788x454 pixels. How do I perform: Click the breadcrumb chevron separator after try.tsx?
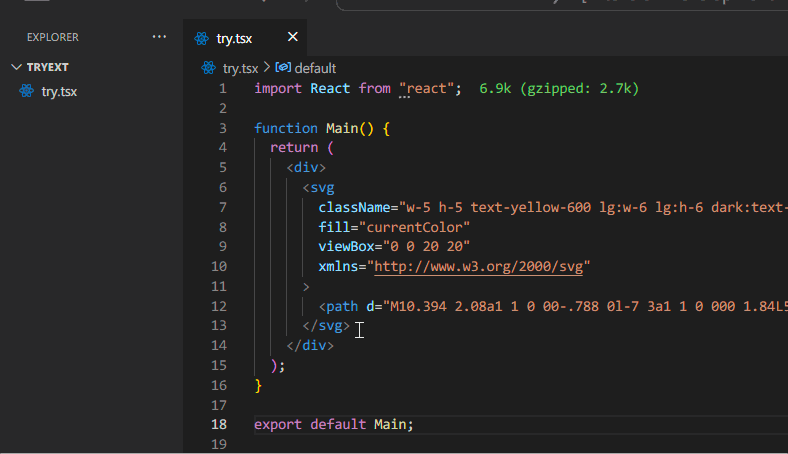point(267,68)
